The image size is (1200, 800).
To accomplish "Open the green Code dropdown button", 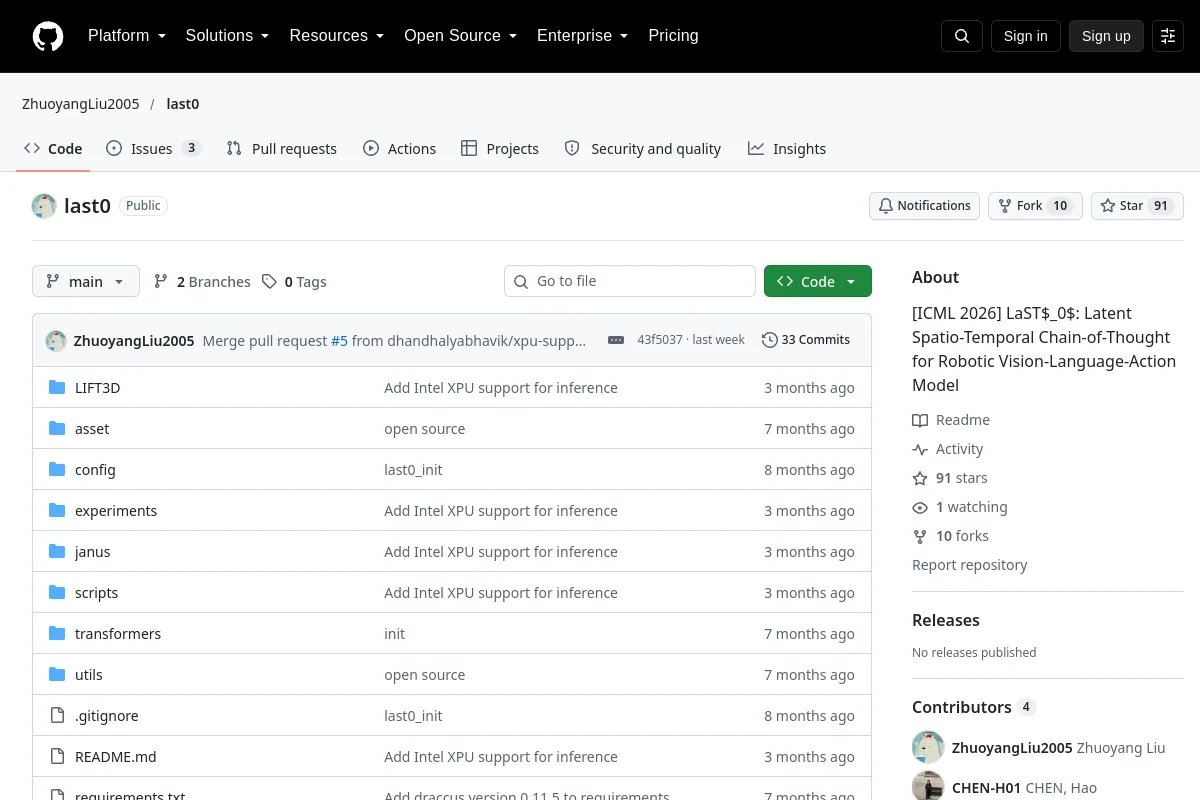I will [x=818, y=281].
